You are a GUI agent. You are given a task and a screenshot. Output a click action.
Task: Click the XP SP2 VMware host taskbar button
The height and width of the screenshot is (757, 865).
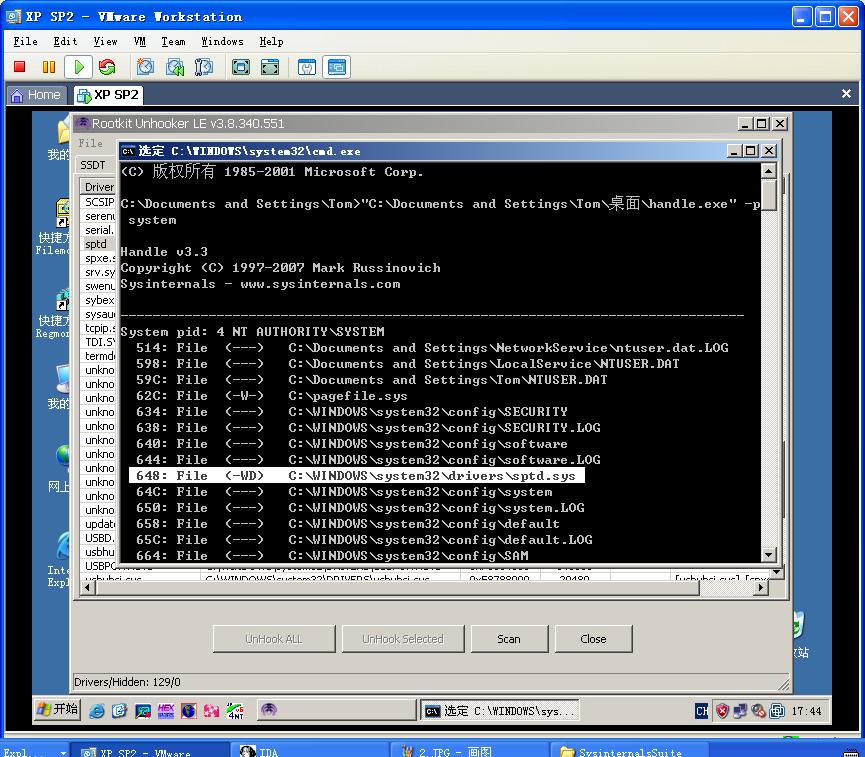150,750
